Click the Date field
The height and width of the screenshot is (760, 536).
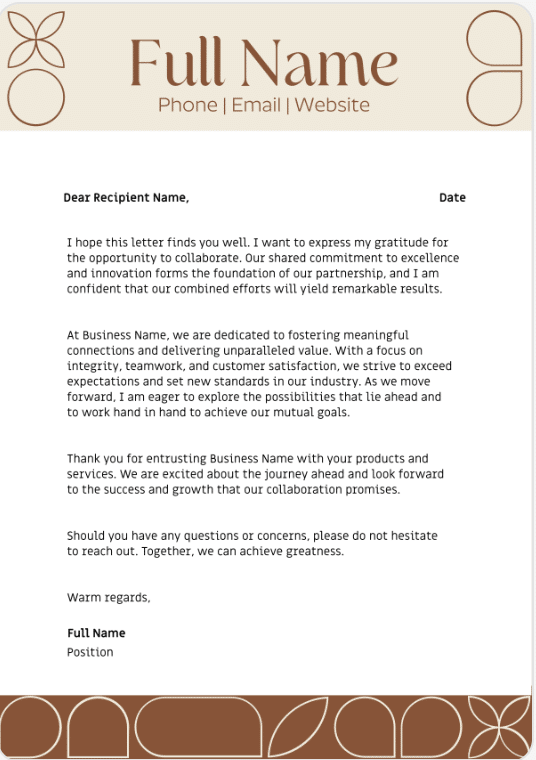point(452,198)
